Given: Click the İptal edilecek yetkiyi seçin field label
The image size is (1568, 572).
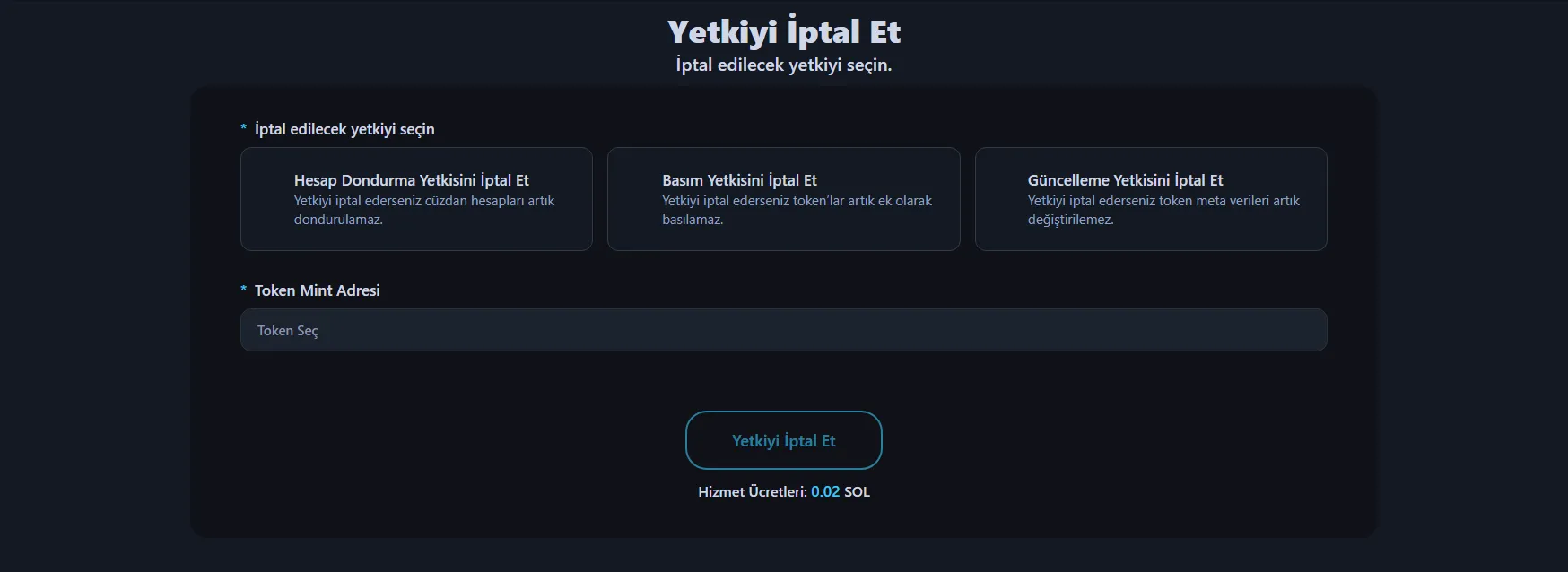Looking at the screenshot, I should [x=344, y=129].
